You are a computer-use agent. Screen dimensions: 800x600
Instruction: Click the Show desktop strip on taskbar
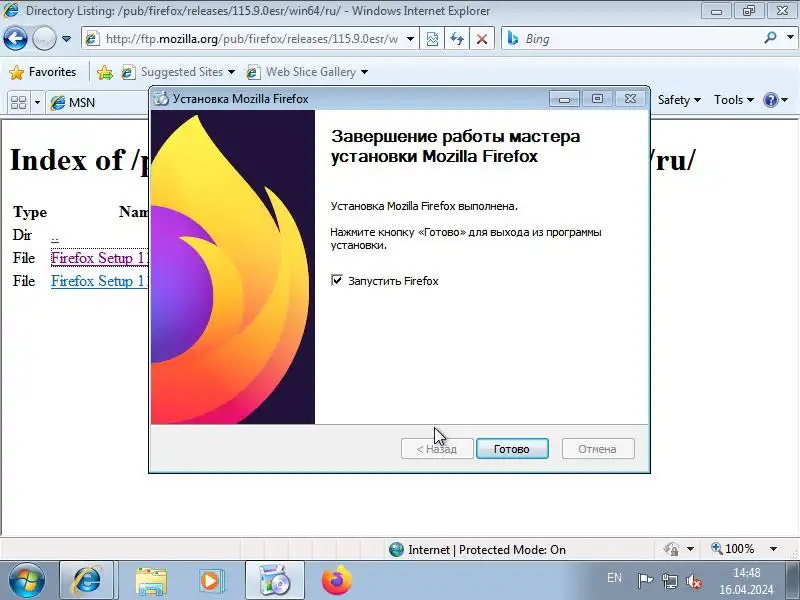coord(794,581)
